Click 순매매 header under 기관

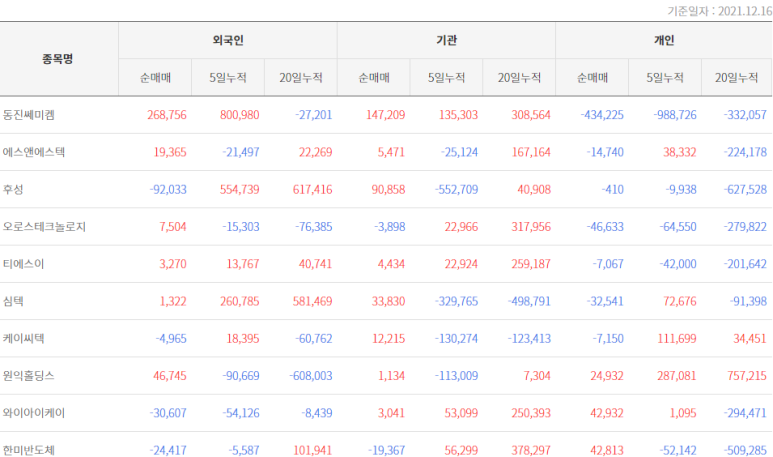pos(374,77)
